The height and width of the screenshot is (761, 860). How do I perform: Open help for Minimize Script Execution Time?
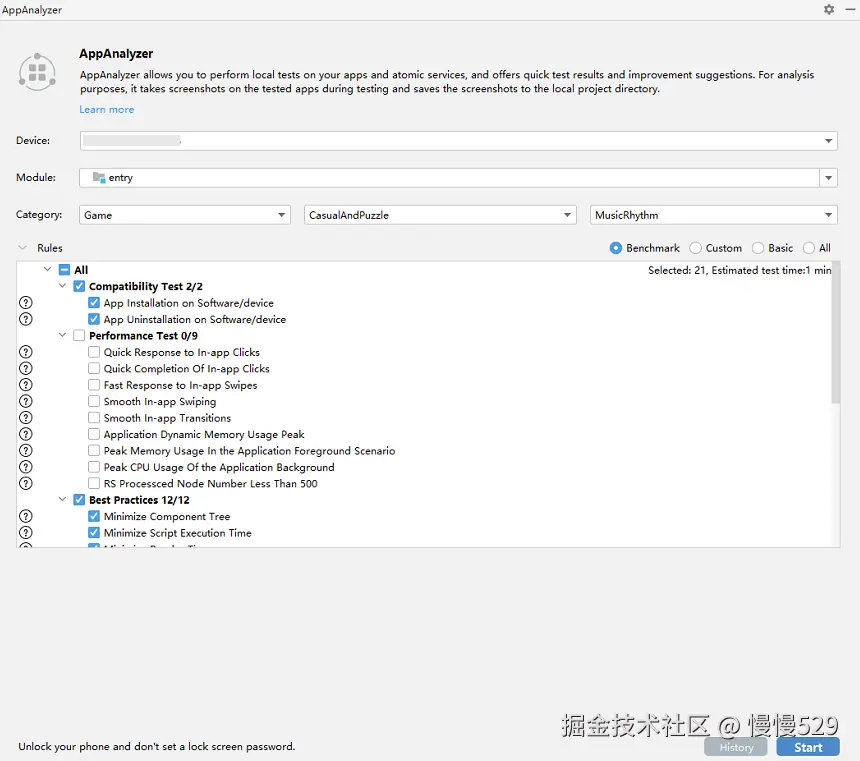(x=26, y=533)
